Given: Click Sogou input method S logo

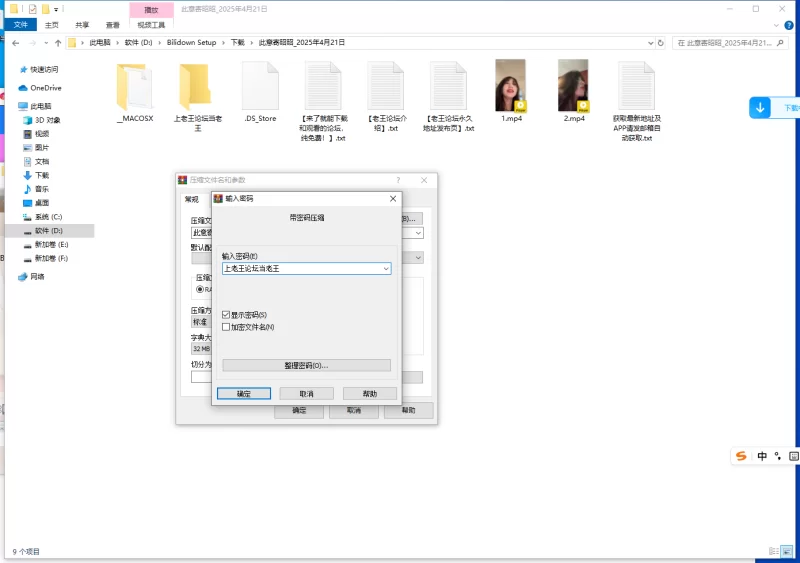Looking at the screenshot, I should click(x=741, y=456).
